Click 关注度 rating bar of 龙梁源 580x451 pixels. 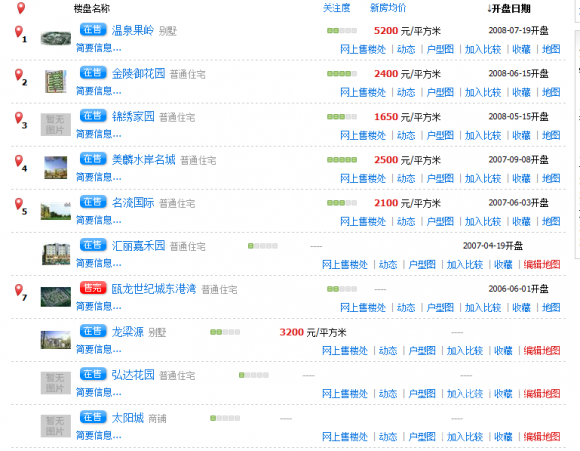coord(225,332)
